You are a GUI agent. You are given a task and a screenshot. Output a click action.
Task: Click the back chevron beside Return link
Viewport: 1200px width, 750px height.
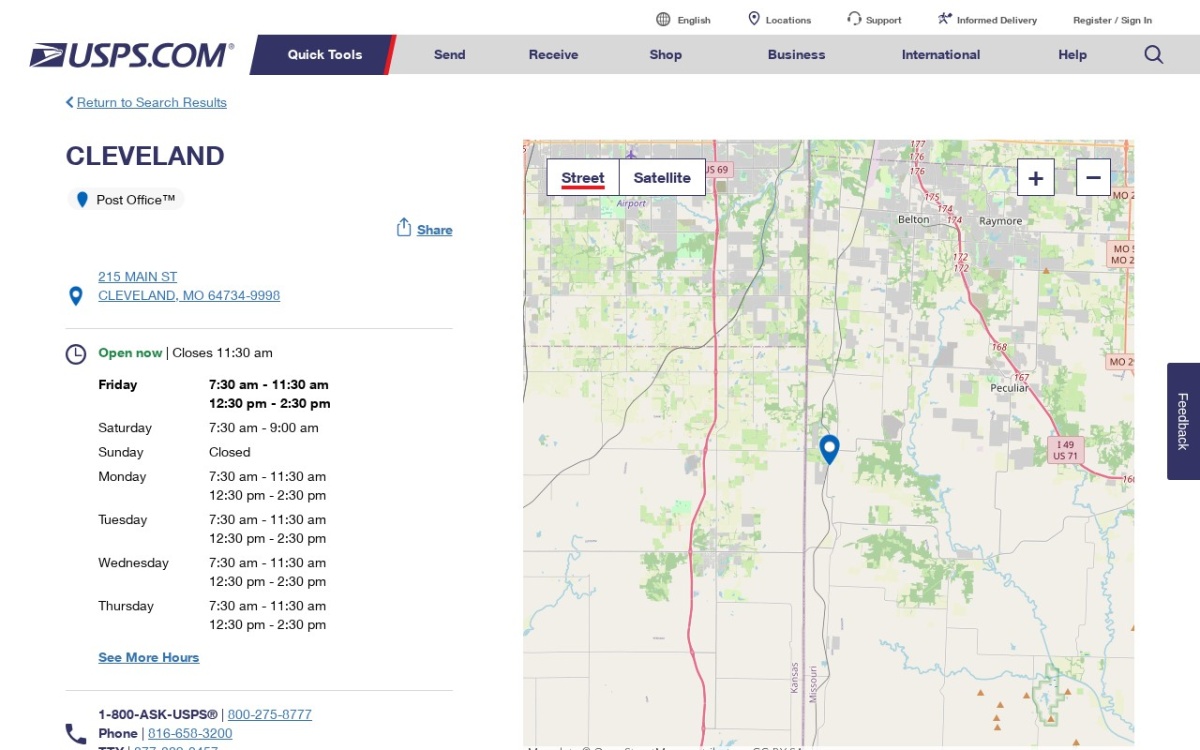[x=70, y=102]
